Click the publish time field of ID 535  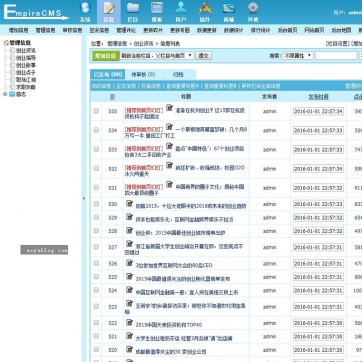[318, 111]
